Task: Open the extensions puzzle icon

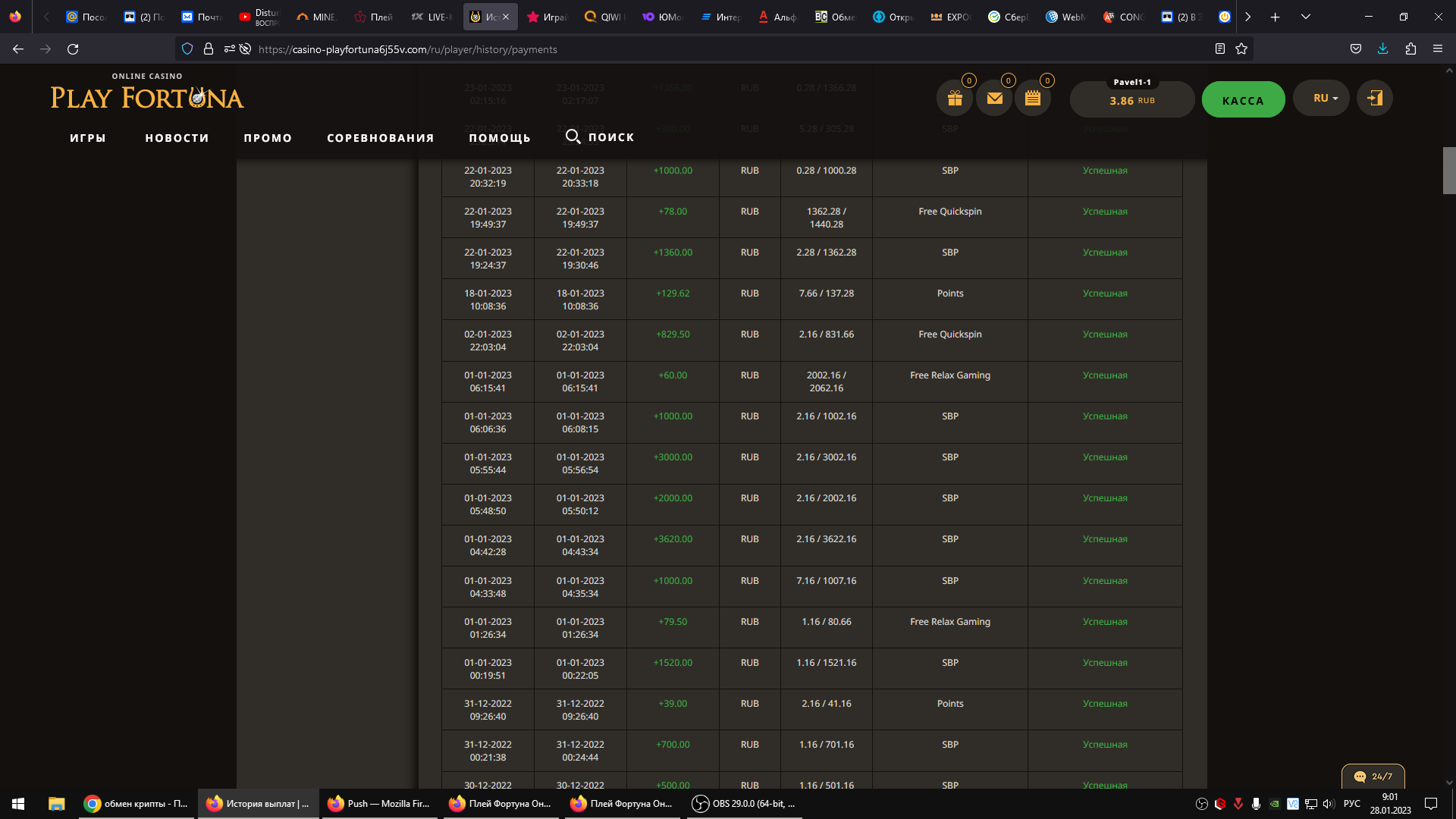Action: coord(1410,49)
